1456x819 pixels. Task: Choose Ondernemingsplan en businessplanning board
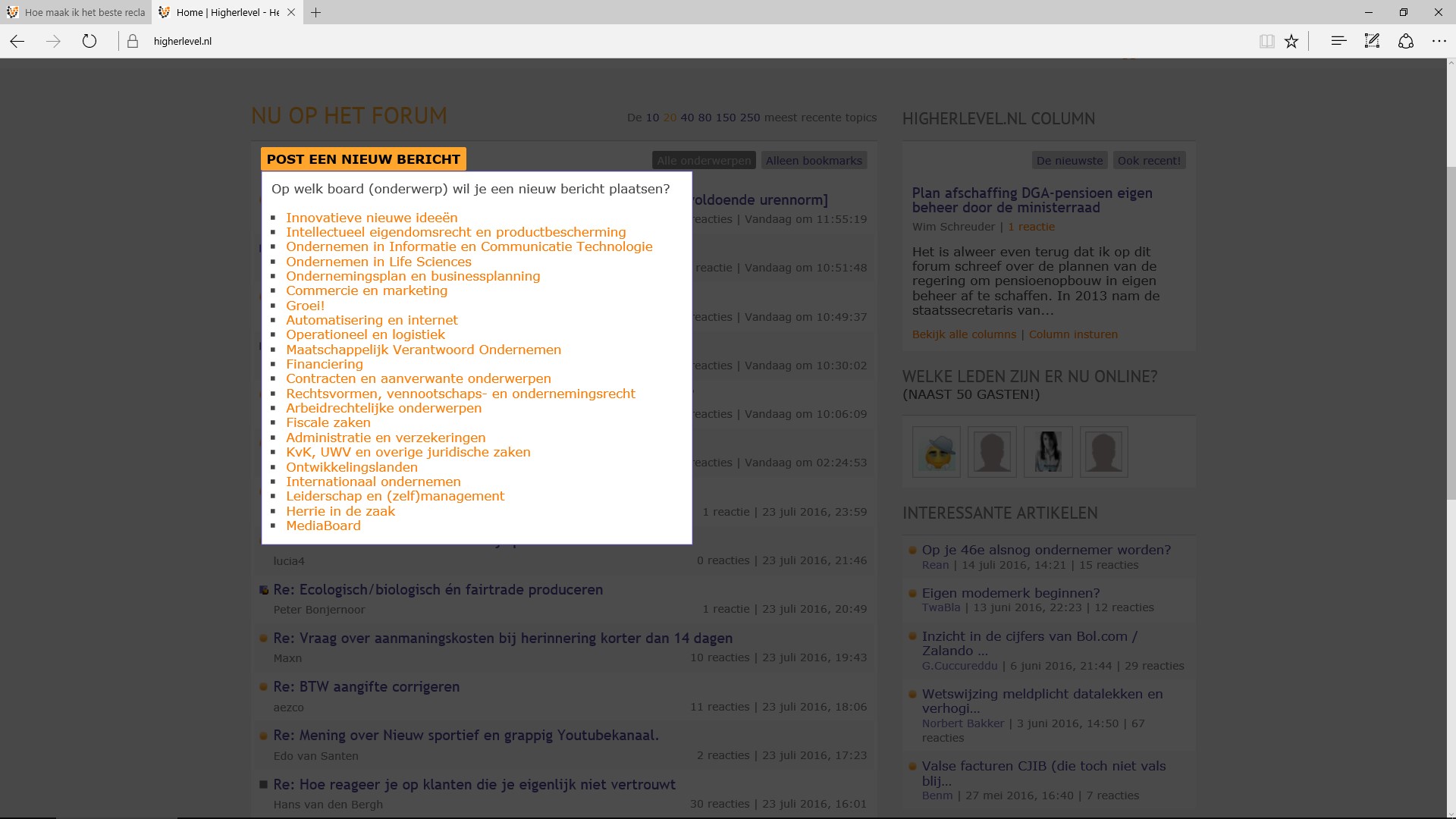click(x=413, y=276)
